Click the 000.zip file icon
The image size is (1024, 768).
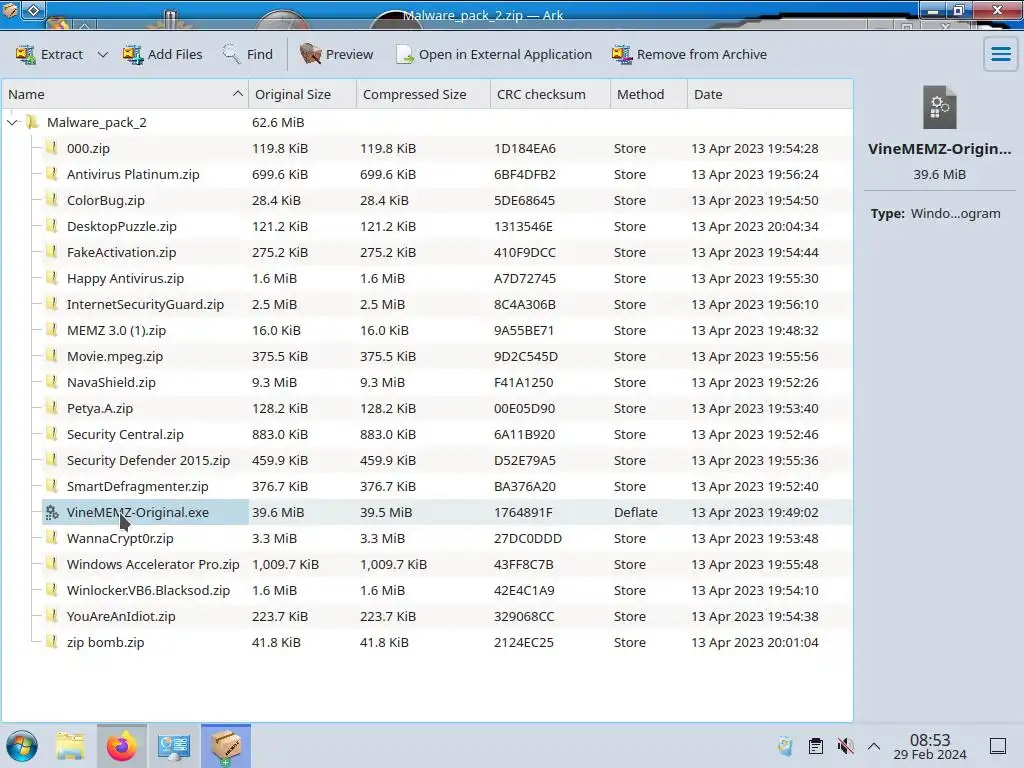pos(52,148)
